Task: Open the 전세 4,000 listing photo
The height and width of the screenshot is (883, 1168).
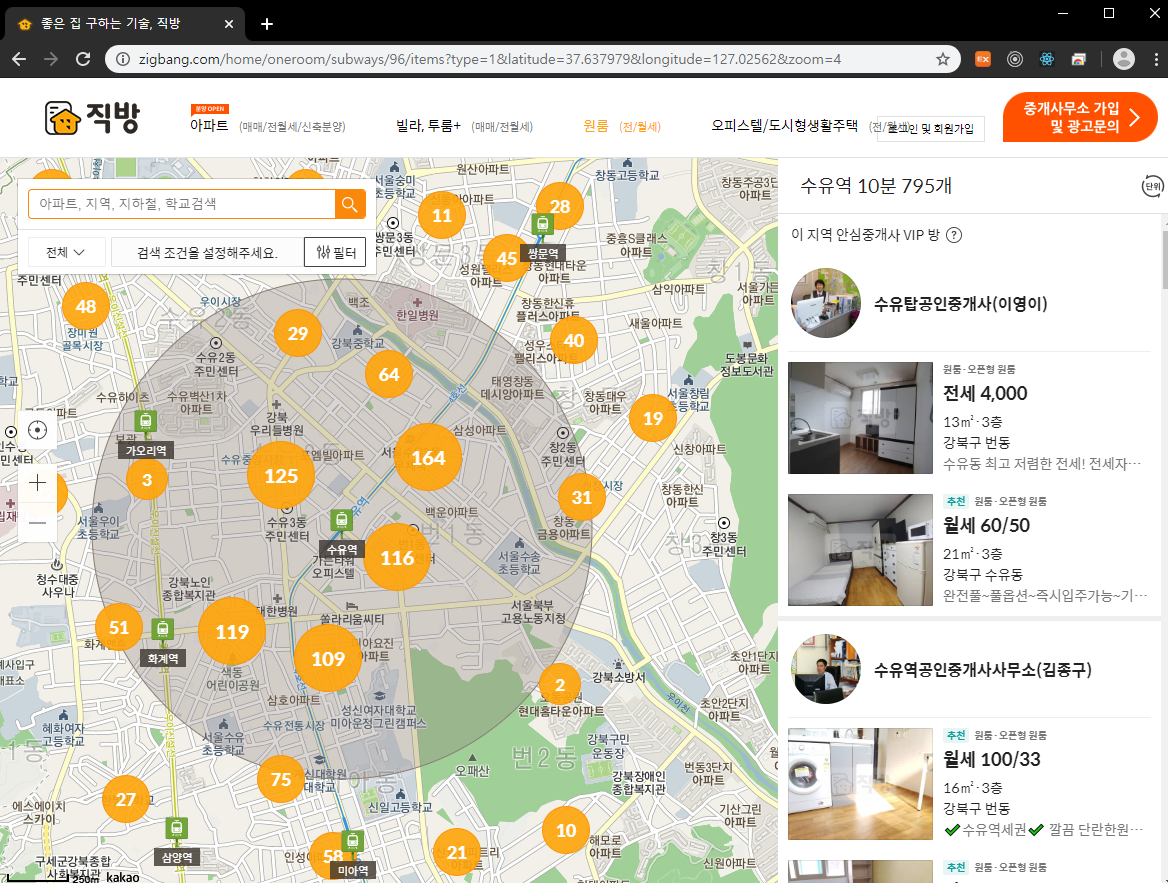Action: tap(860, 418)
